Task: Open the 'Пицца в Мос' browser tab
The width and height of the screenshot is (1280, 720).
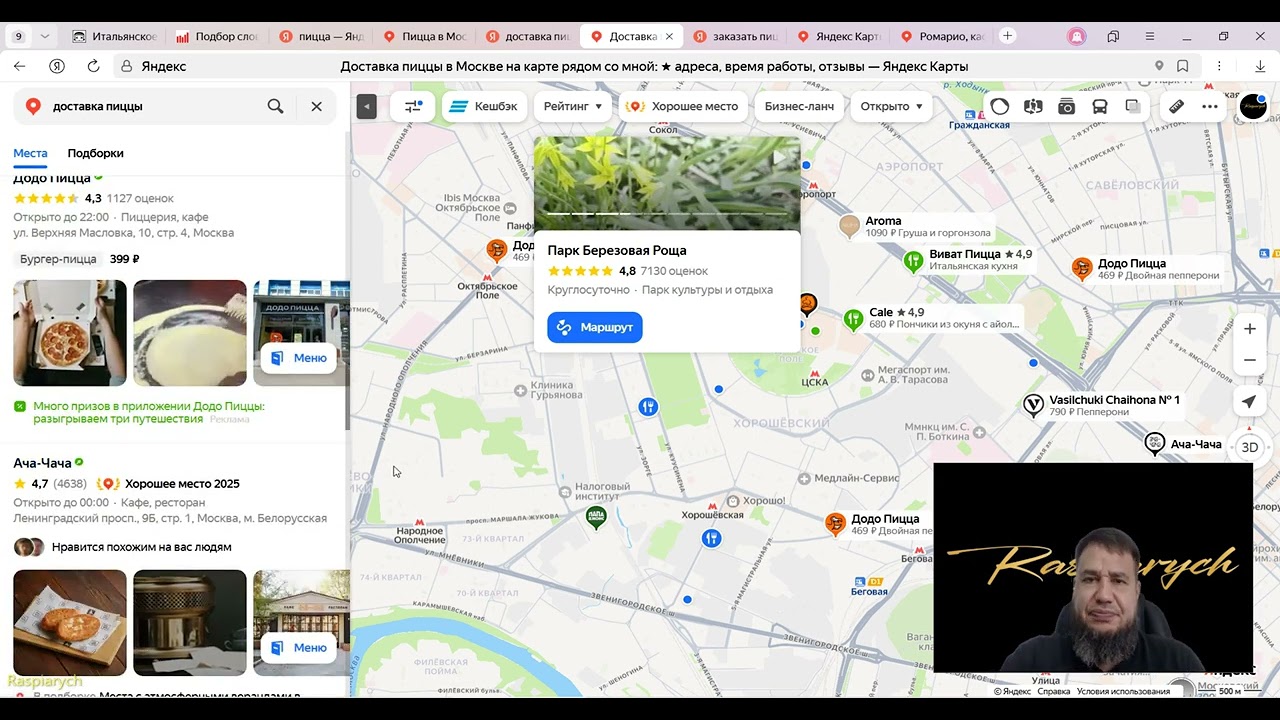Action: pos(424,36)
